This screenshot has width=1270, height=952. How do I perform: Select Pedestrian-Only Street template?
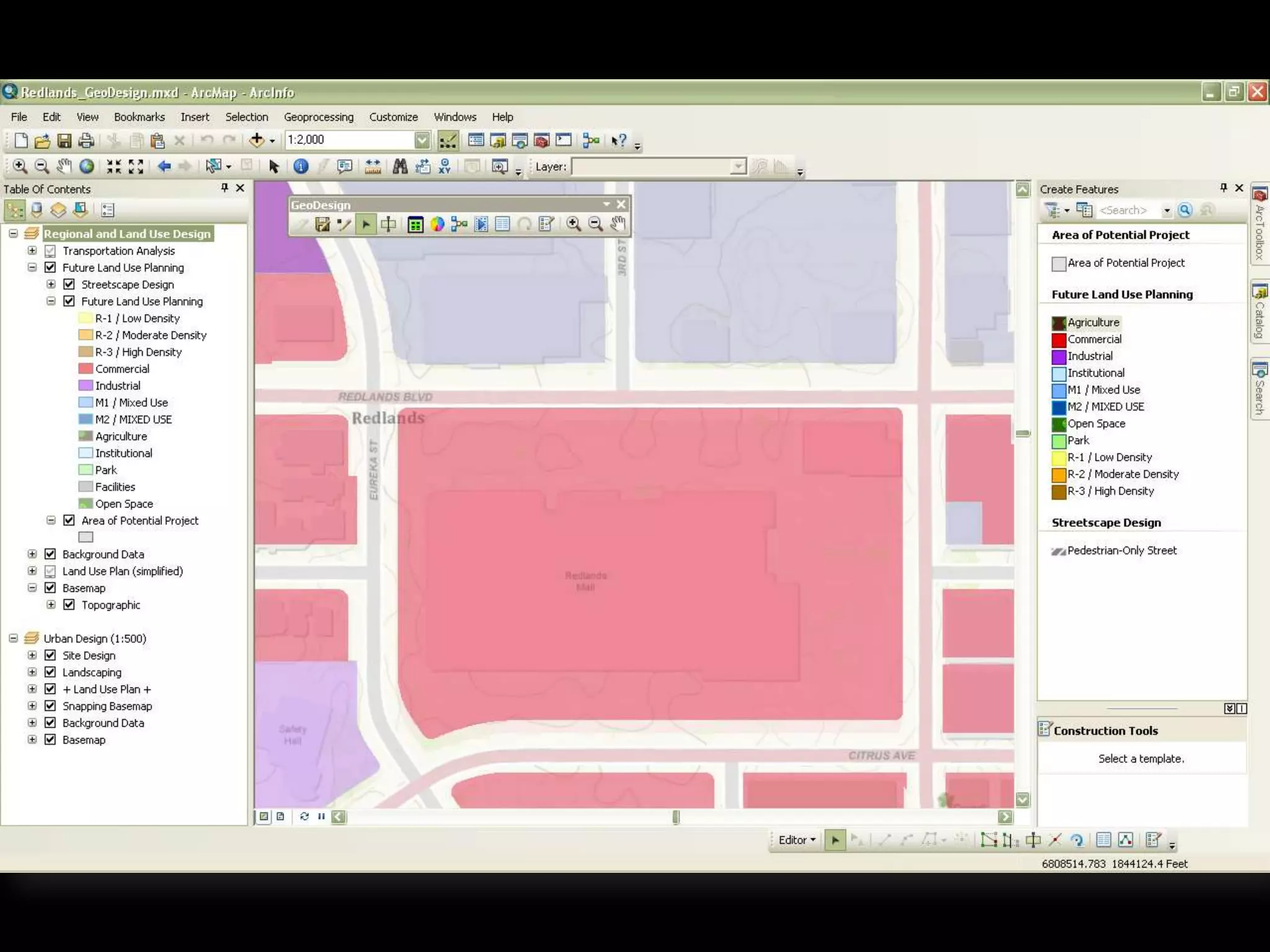pyautogui.click(x=1121, y=550)
